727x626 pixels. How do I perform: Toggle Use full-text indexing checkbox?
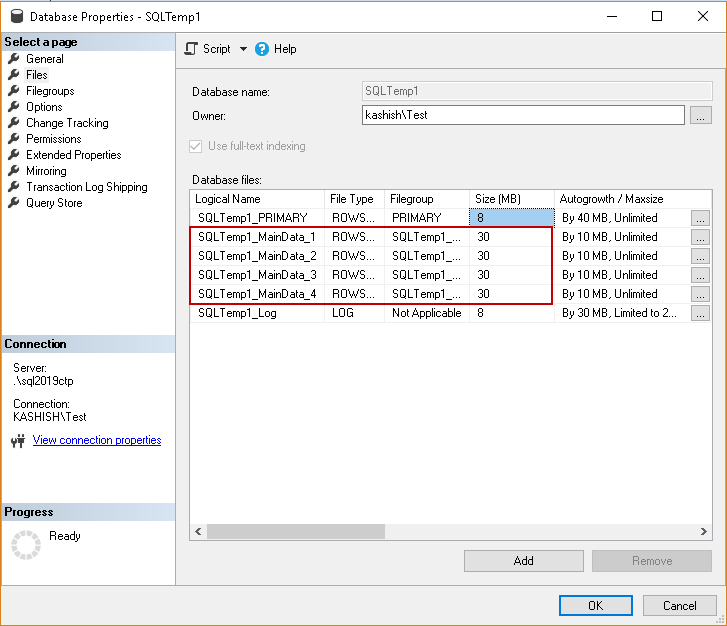point(196,147)
